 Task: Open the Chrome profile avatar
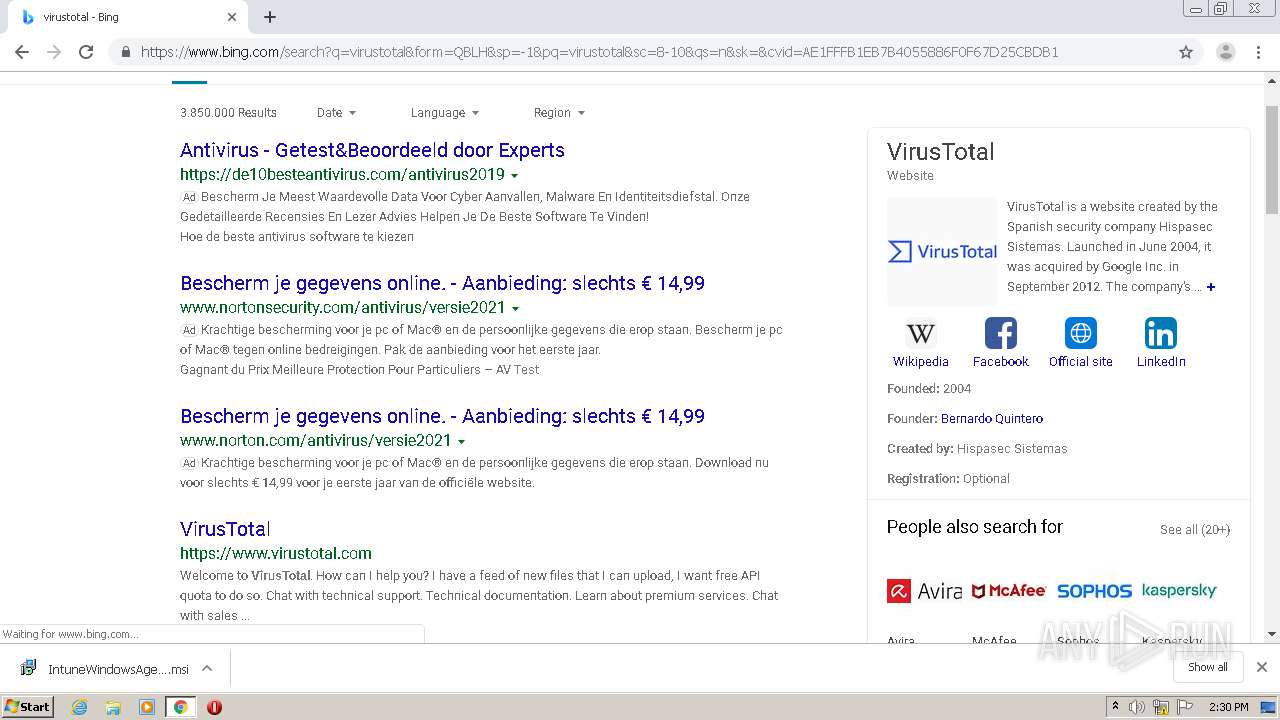pos(1225,52)
